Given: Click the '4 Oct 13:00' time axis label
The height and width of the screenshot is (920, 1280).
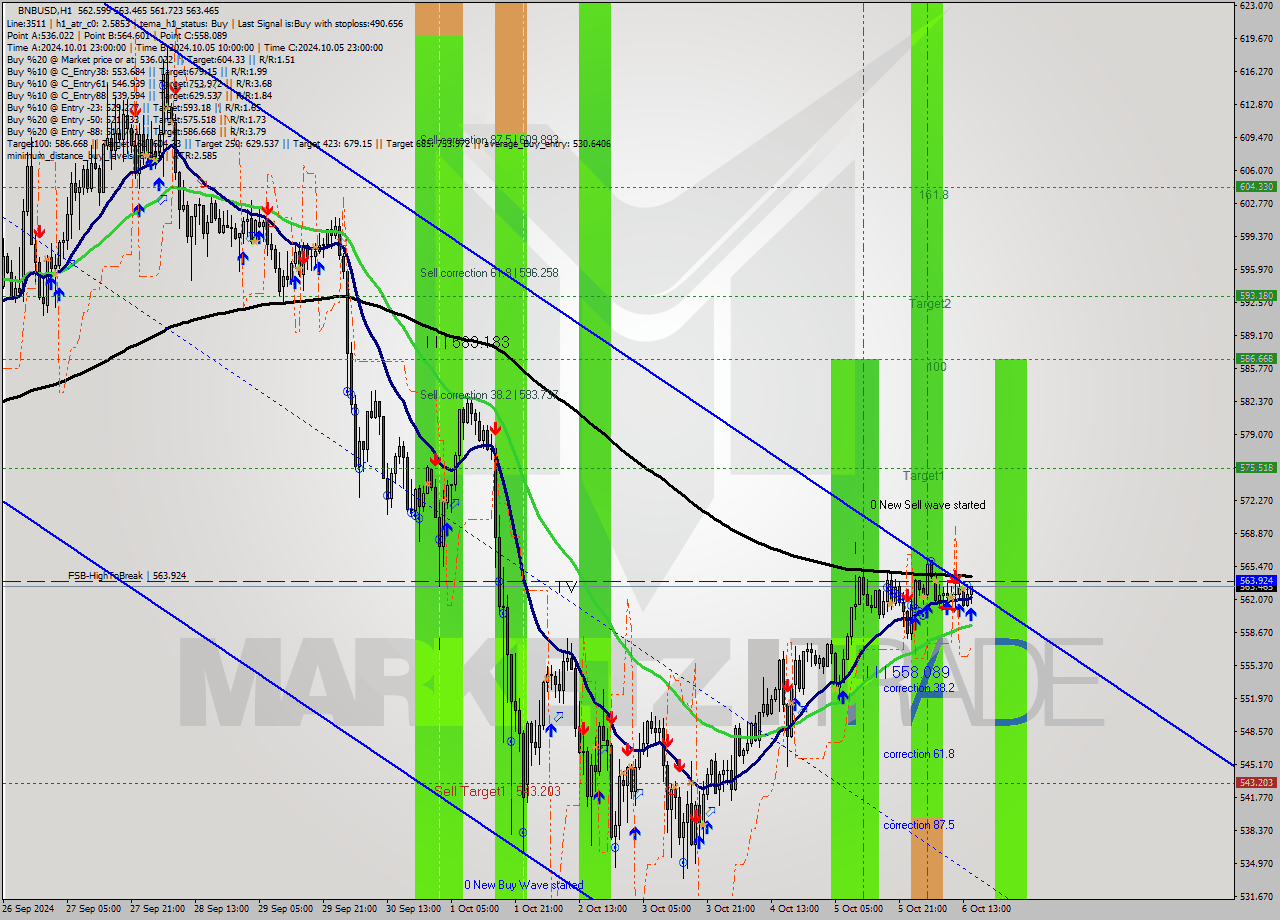Looking at the screenshot, I should (x=795, y=909).
